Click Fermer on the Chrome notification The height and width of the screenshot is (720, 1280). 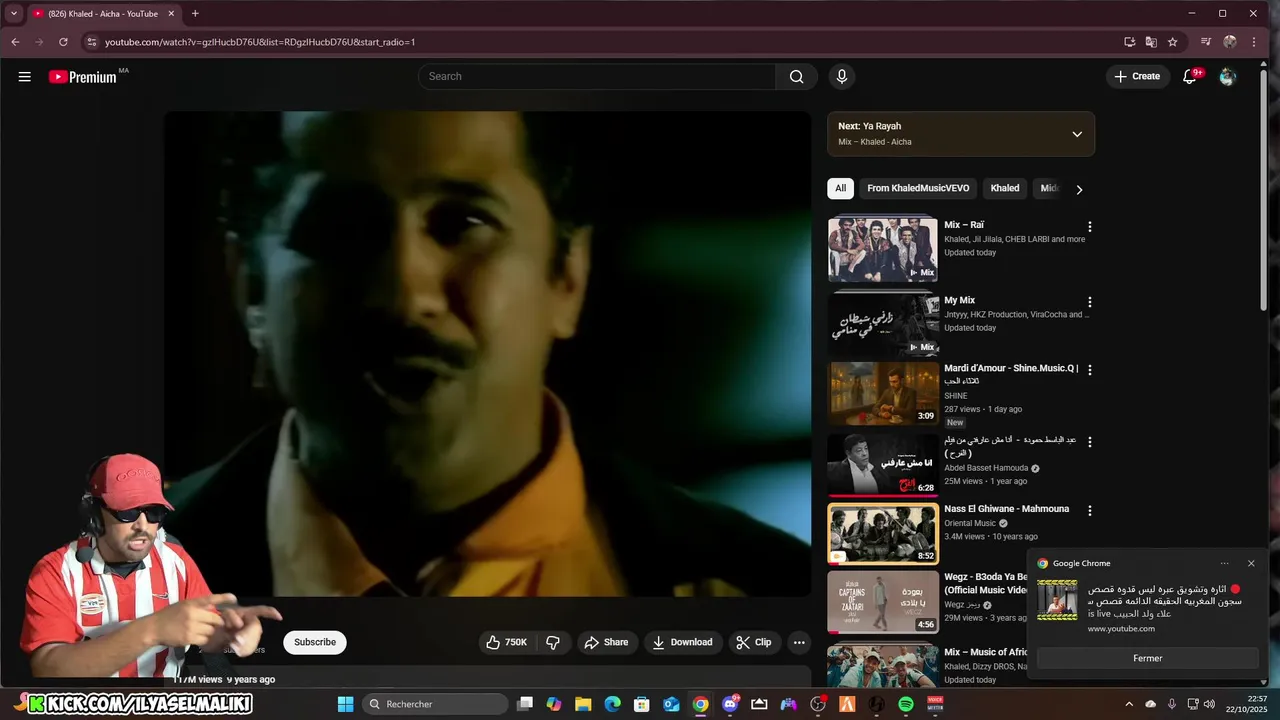click(1147, 658)
